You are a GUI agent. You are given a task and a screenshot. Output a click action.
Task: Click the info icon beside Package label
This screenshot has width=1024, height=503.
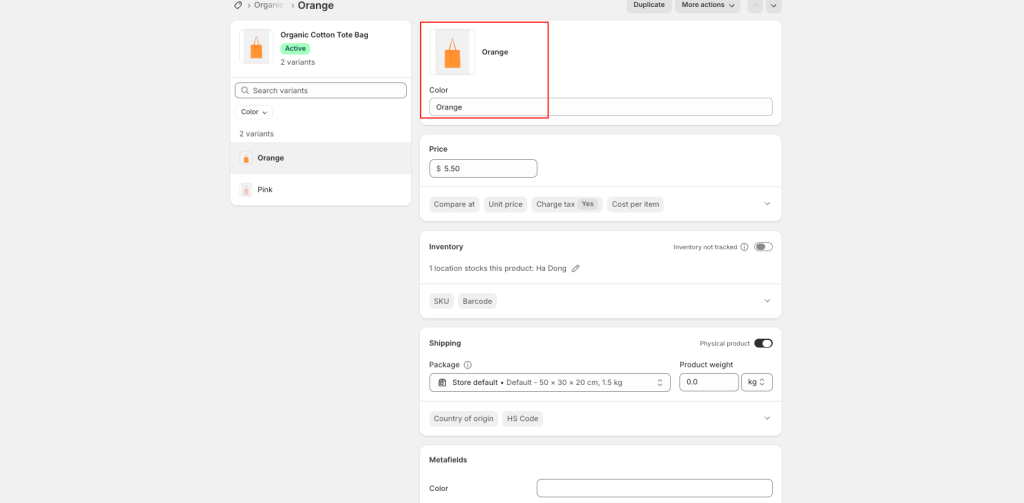pos(468,365)
